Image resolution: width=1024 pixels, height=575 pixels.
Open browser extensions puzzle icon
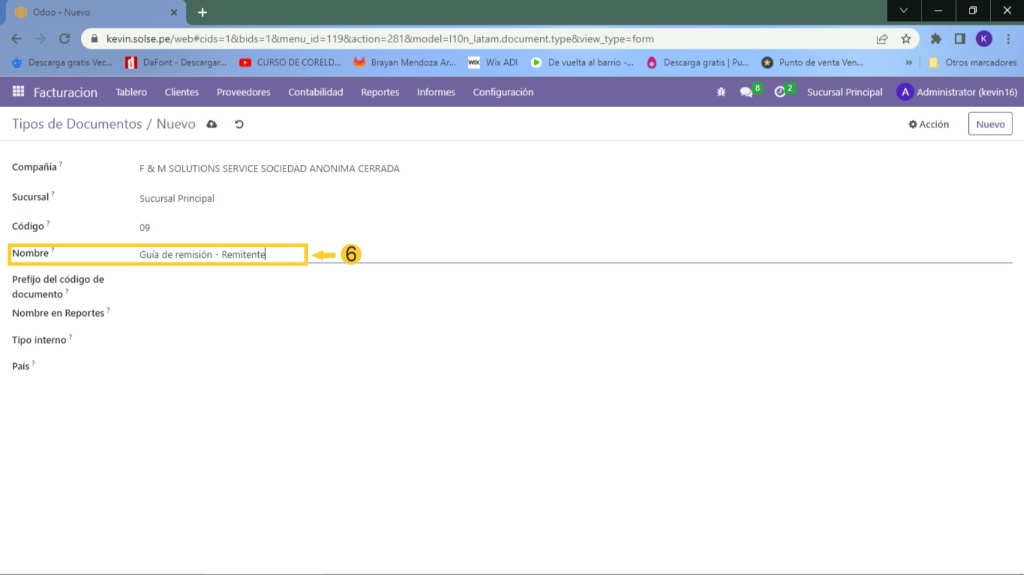pyautogui.click(x=936, y=39)
